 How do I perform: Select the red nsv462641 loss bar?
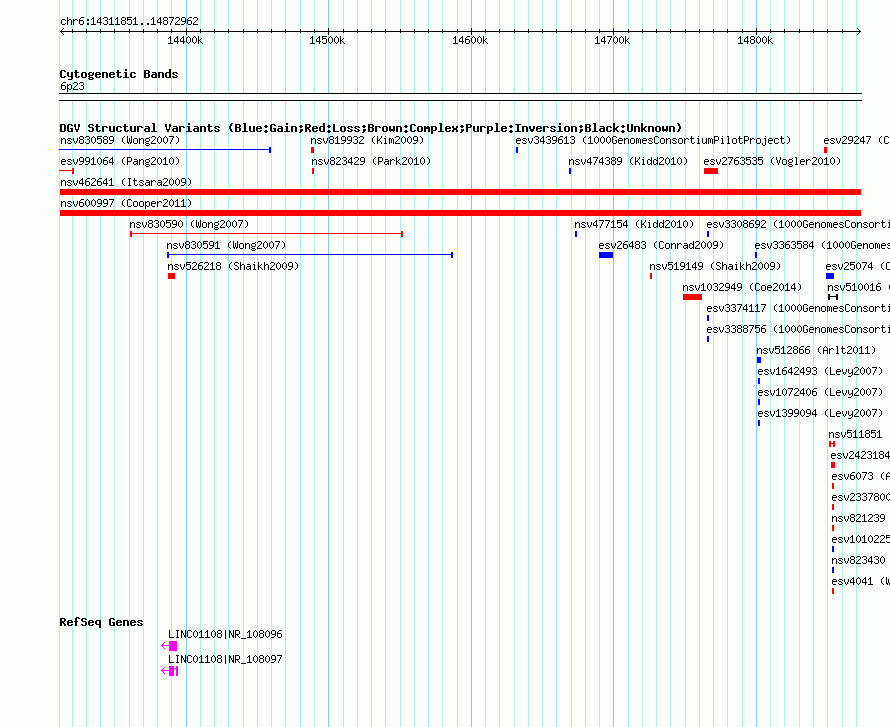pos(460,192)
